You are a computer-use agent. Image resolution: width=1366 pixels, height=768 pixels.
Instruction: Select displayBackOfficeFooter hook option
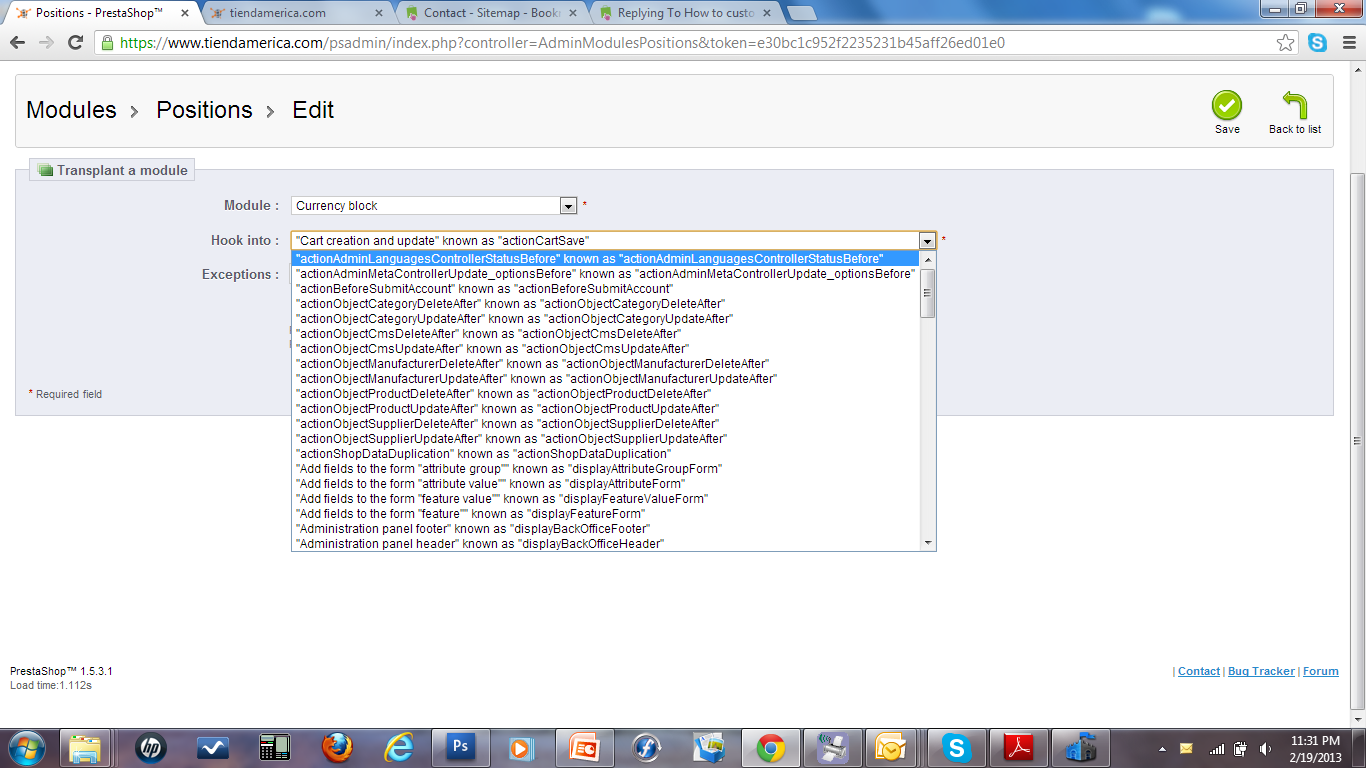605,529
